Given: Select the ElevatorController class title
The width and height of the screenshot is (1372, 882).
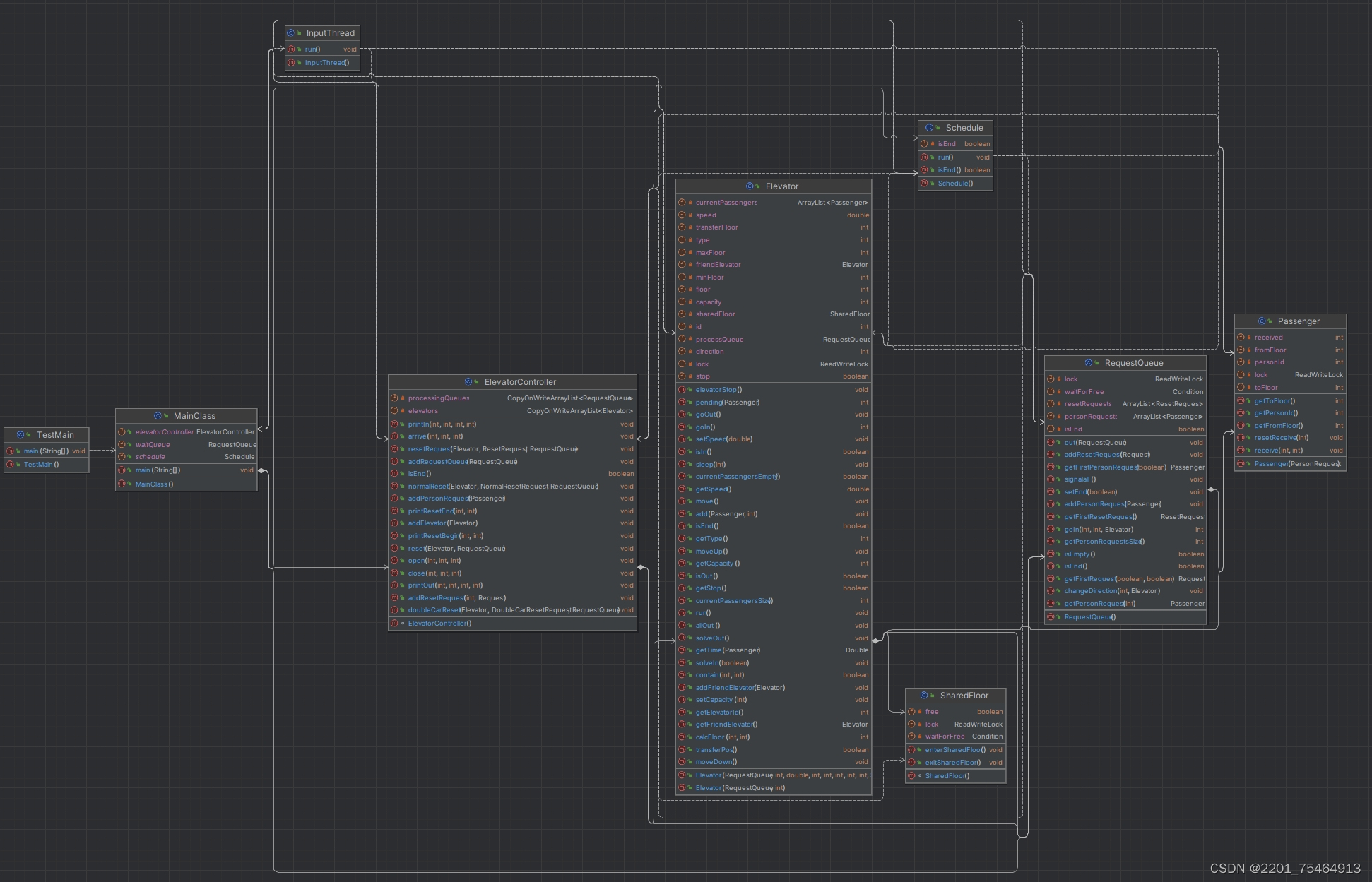Looking at the screenshot, I should (521, 382).
